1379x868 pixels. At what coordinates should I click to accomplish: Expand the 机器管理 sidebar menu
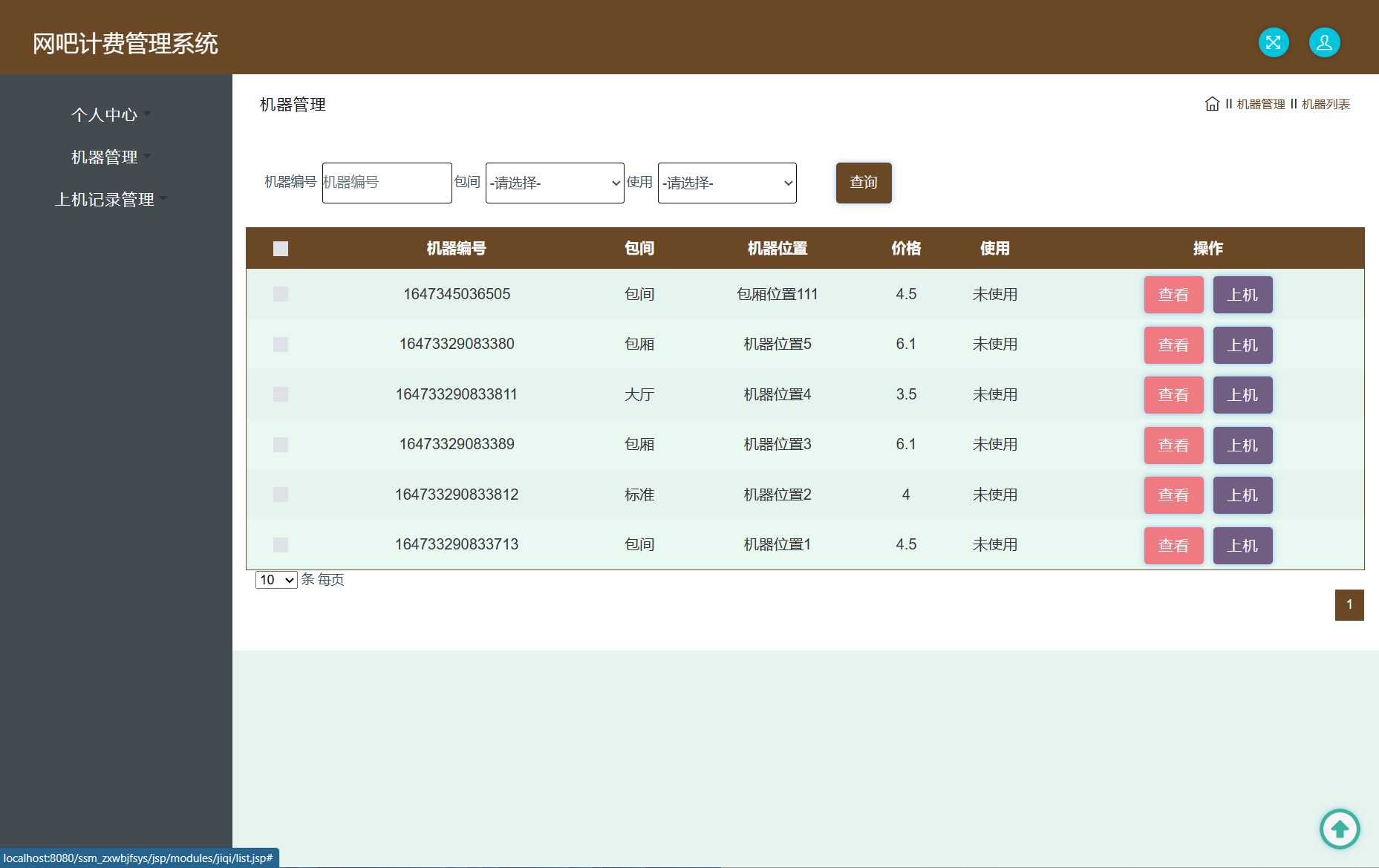pyautogui.click(x=105, y=157)
